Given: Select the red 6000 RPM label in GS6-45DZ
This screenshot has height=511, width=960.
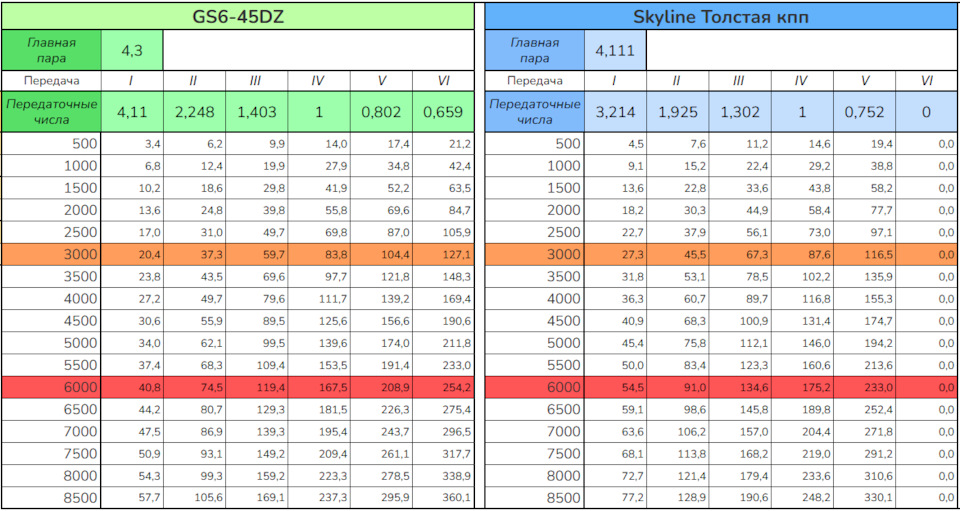Looking at the screenshot, I should 51,387.
